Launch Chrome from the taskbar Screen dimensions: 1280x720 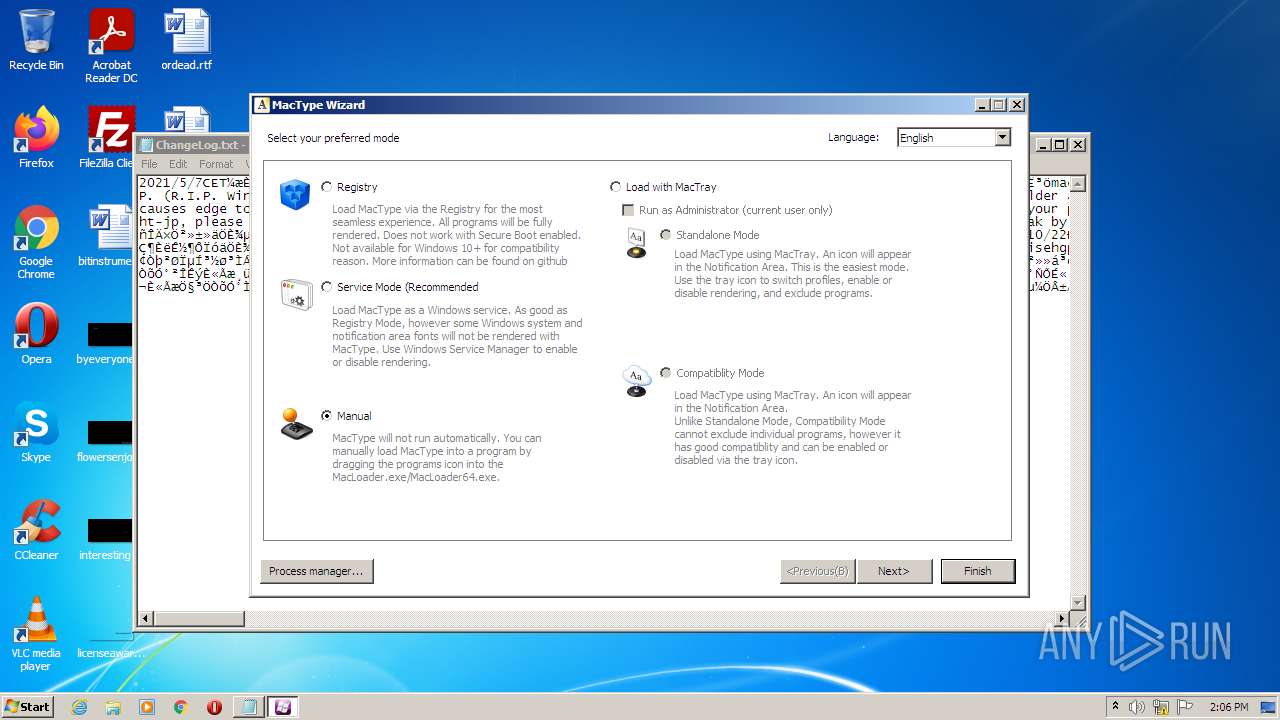180,707
